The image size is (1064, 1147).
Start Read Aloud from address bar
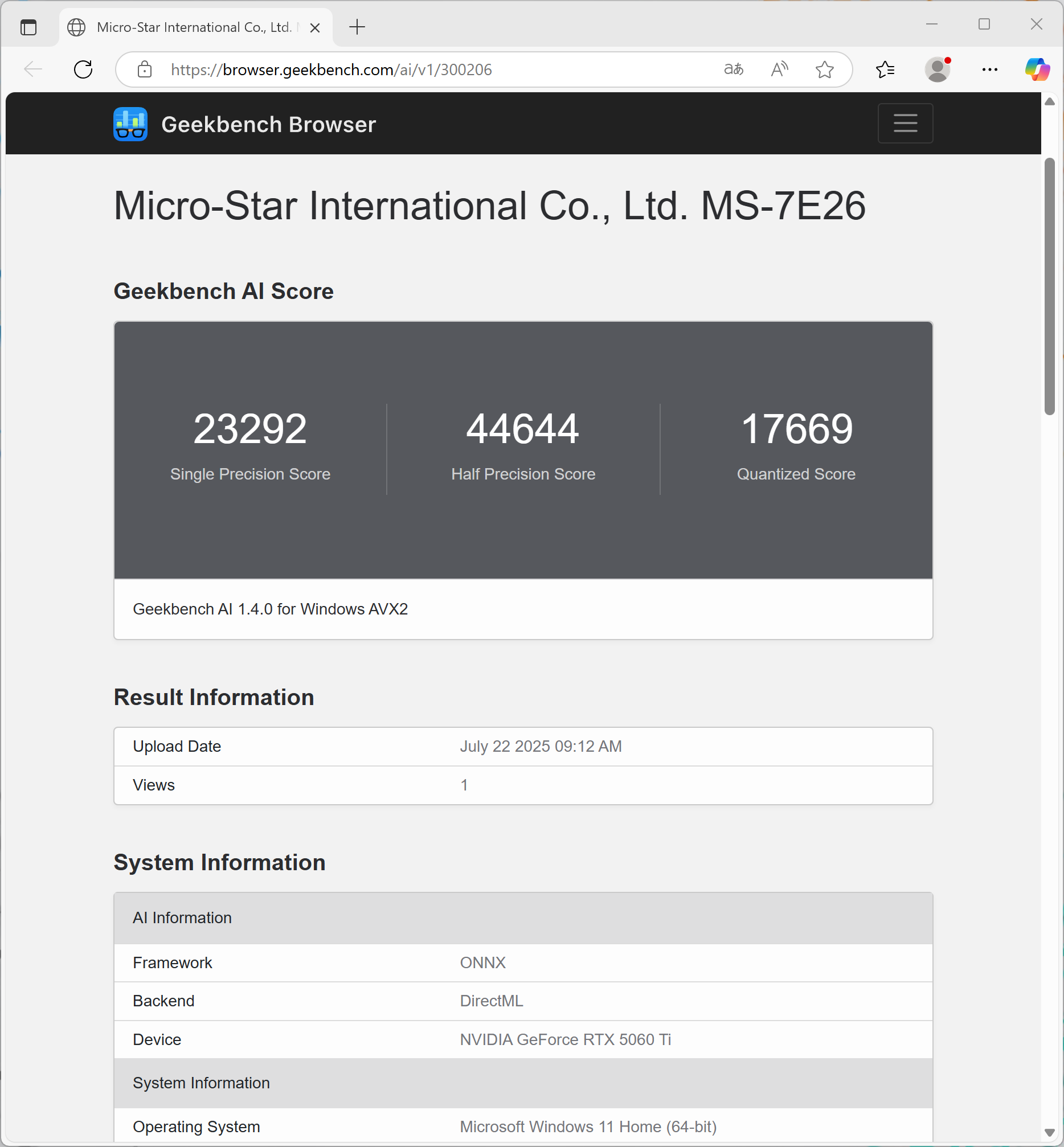pyautogui.click(x=779, y=69)
